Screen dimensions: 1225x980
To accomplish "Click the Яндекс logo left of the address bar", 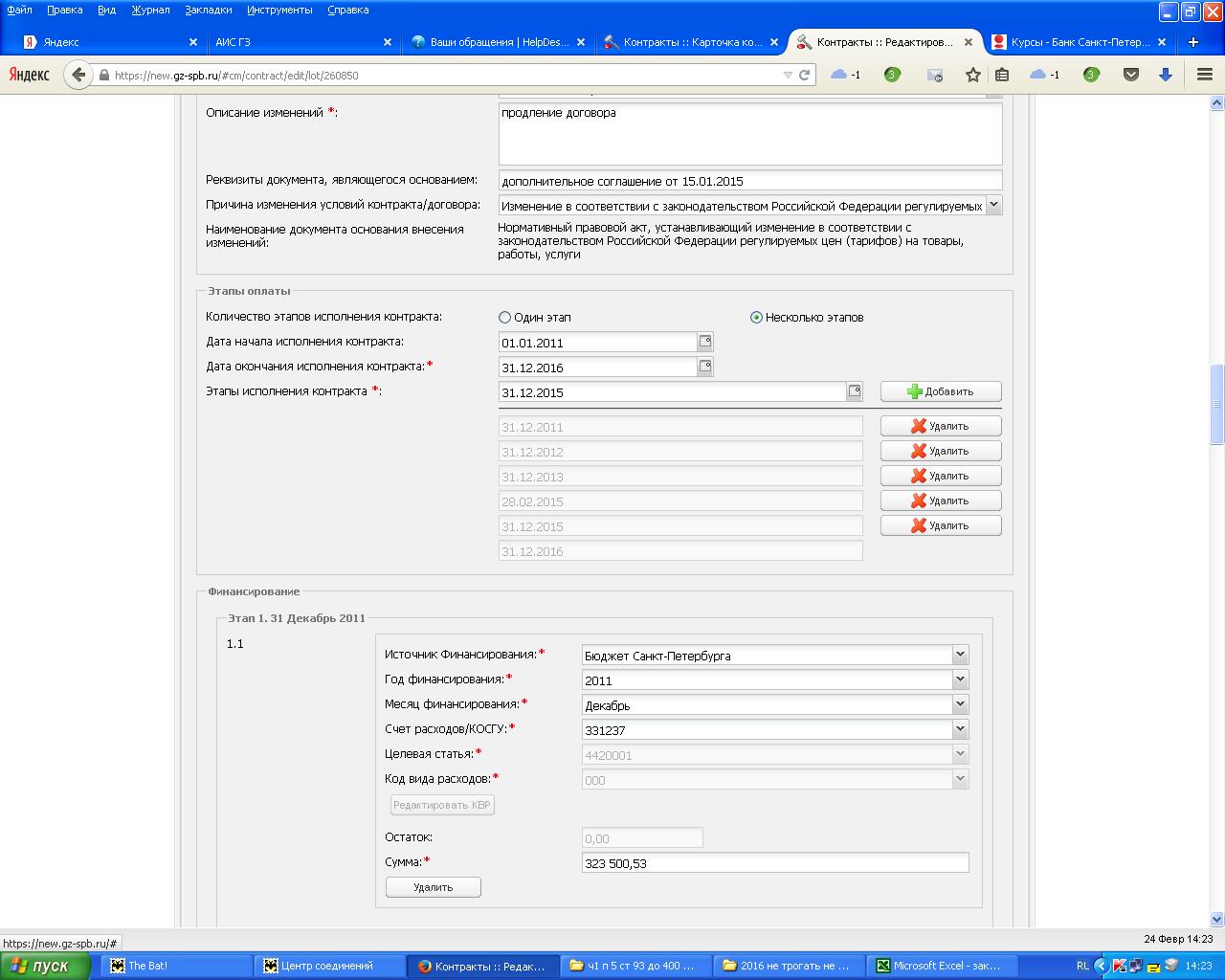I will pos(30,75).
